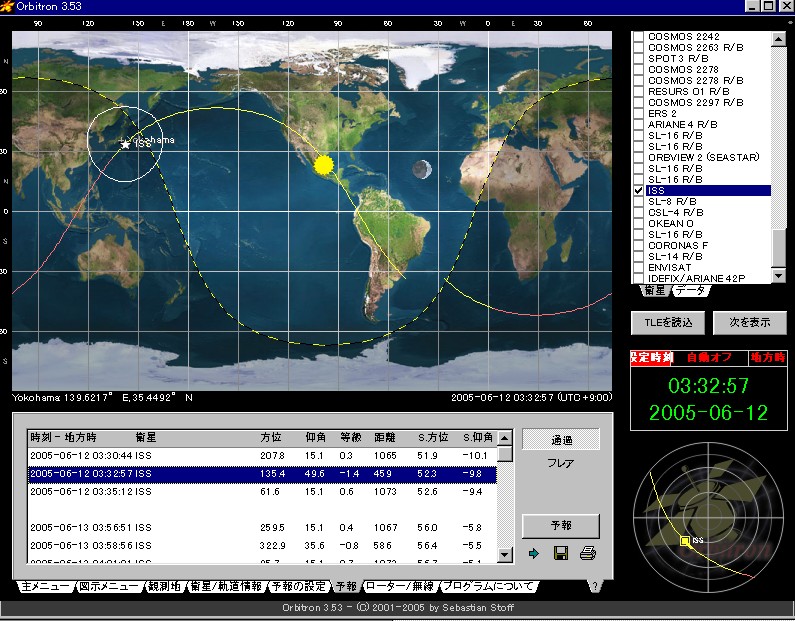Select the 予報 tab

point(346,587)
